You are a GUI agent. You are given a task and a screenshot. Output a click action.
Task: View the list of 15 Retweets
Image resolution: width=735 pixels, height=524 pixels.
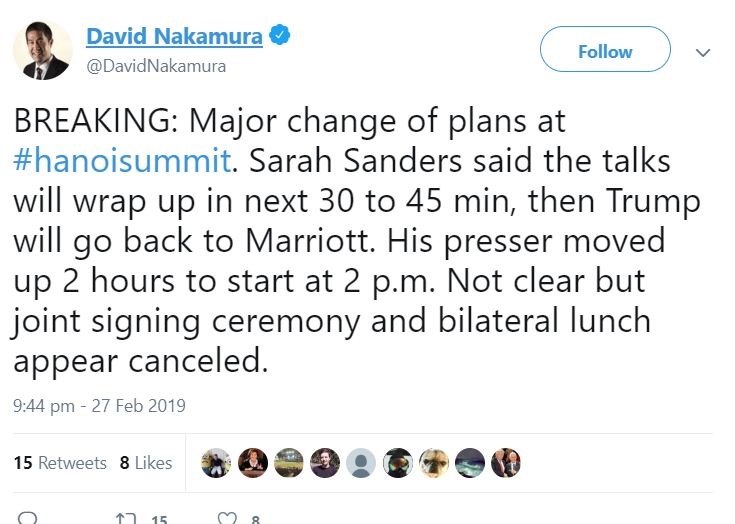60,462
